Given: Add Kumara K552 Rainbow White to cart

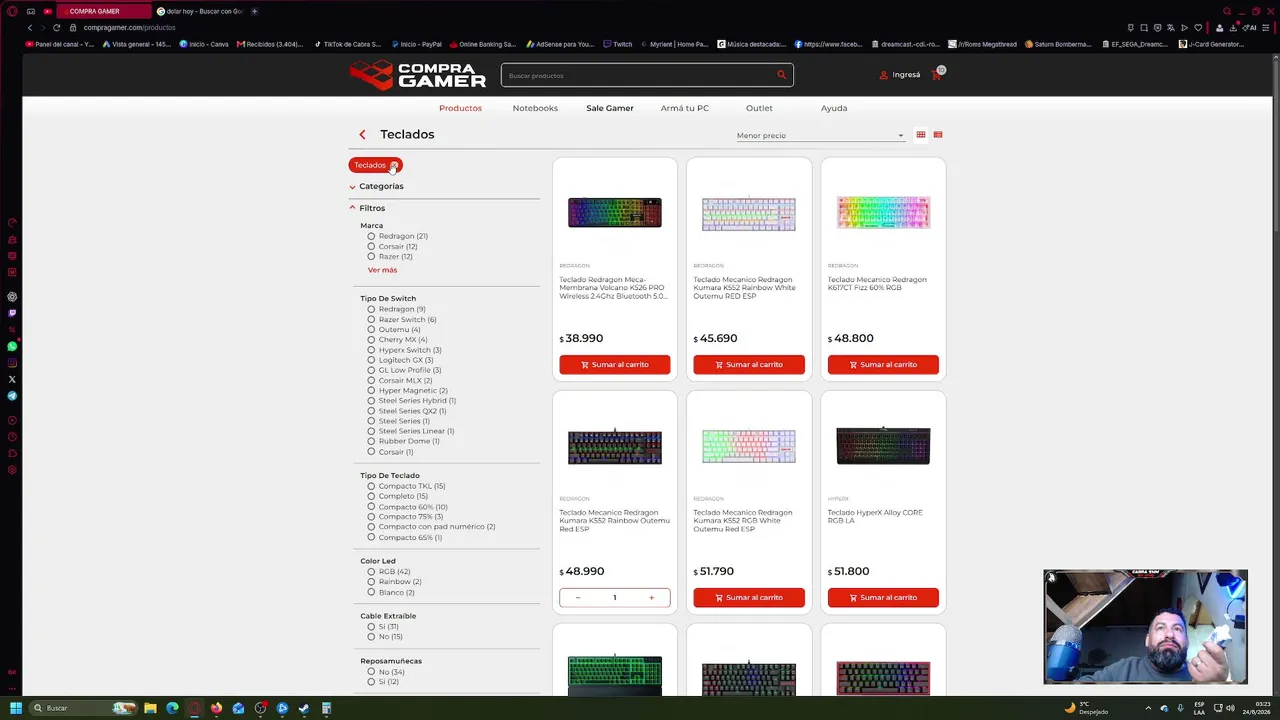Looking at the screenshot, I should (749, 364).
